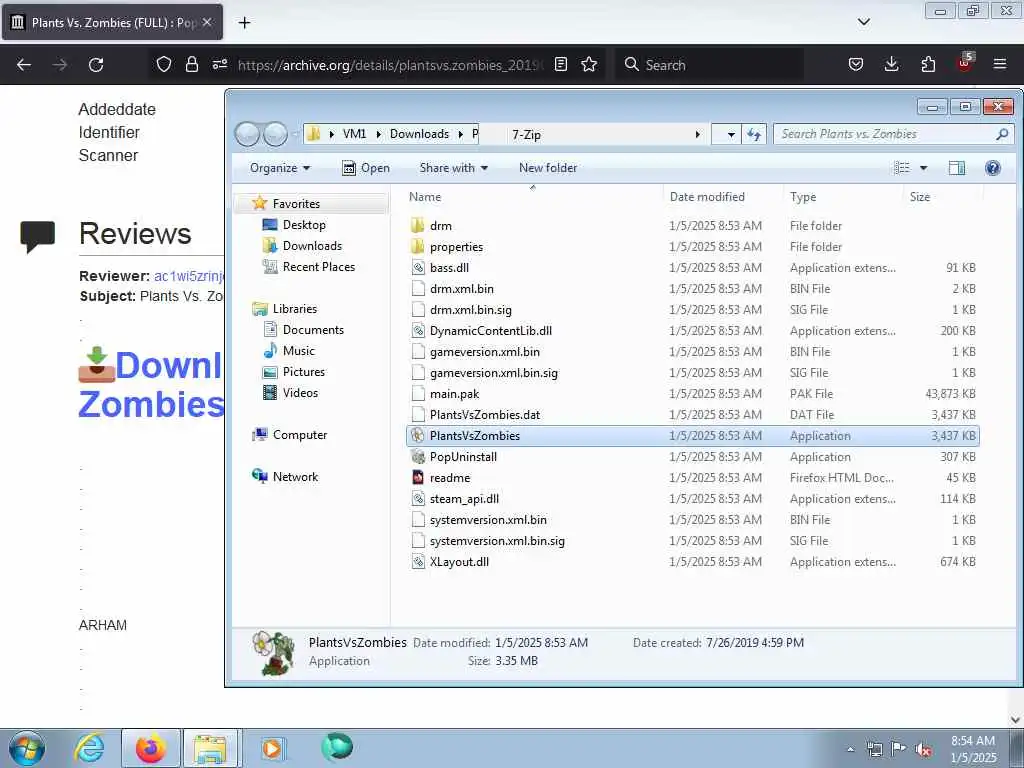1024x768 pixels.
Task: Change your view icon button
Action: [902, 168]
